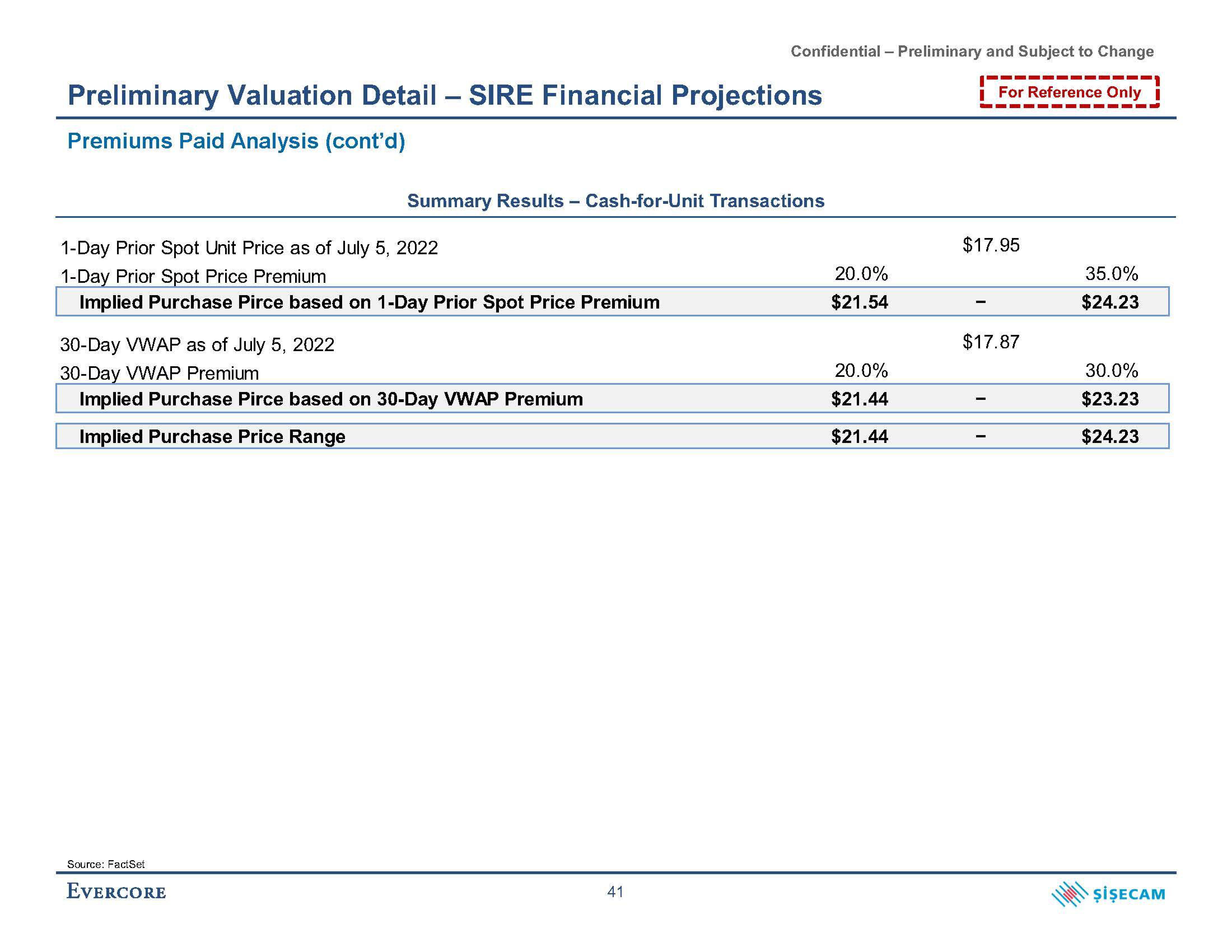Click the Sisecam logo in the footer

click(1109, 894)
